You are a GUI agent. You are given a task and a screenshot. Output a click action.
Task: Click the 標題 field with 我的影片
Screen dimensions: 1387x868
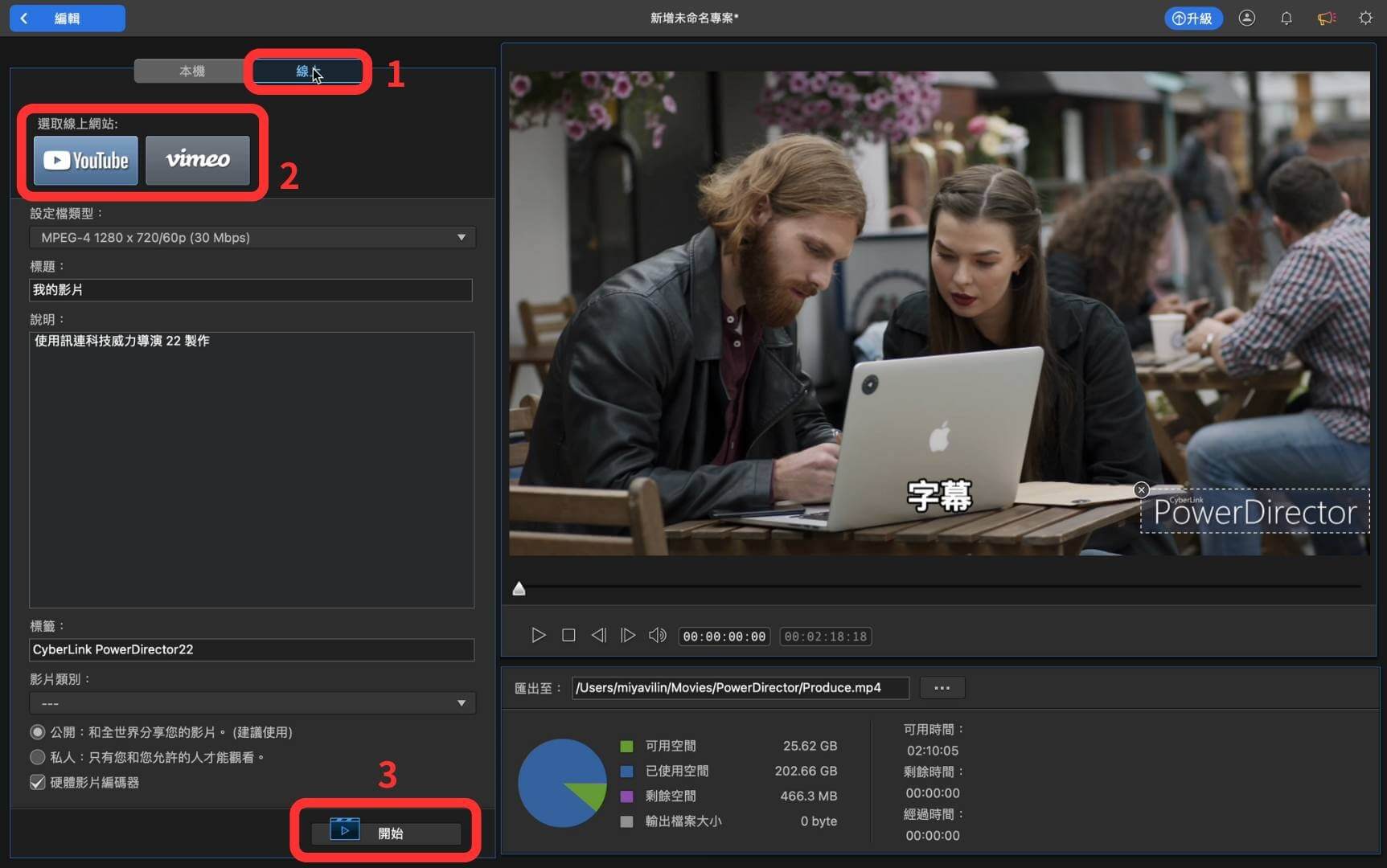pos(251,289)
